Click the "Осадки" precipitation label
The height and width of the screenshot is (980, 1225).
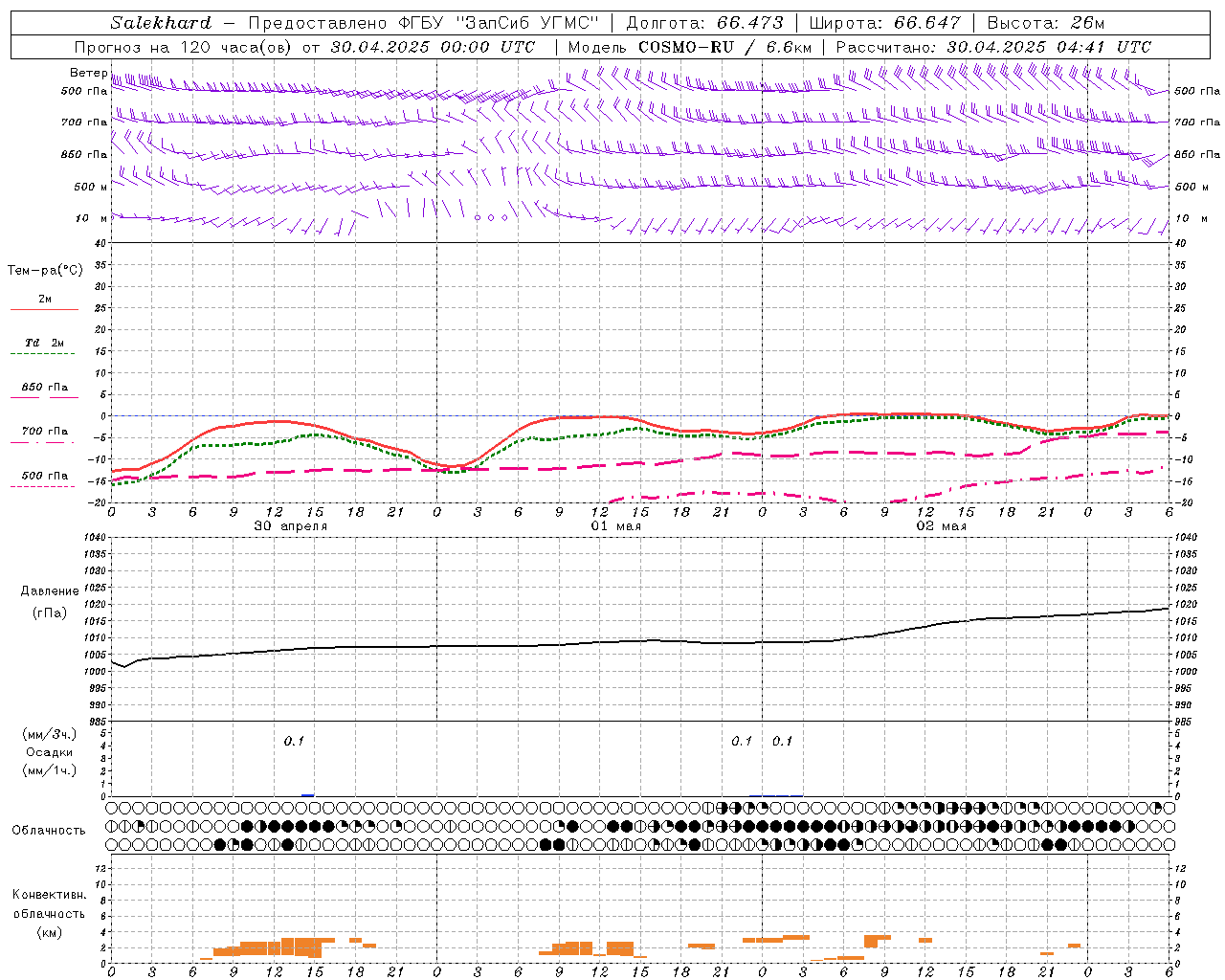pos(49,752)
